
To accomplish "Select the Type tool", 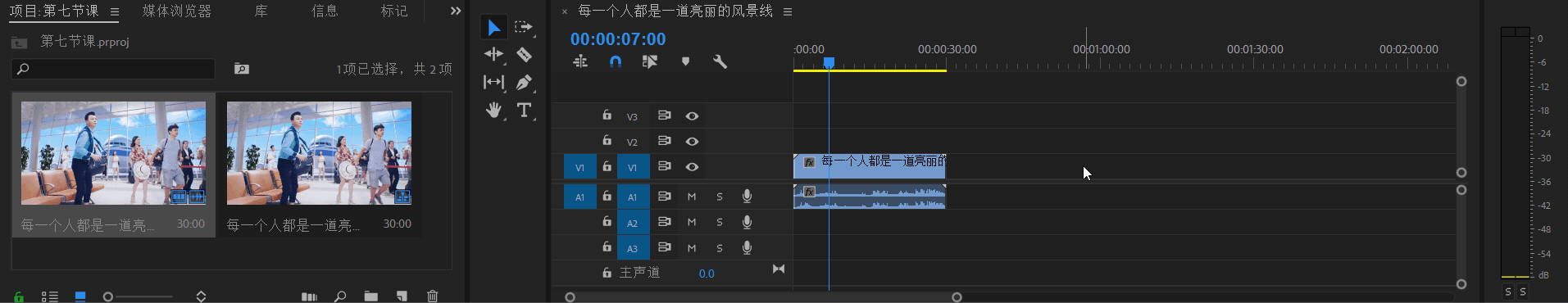I will point(524,110).
